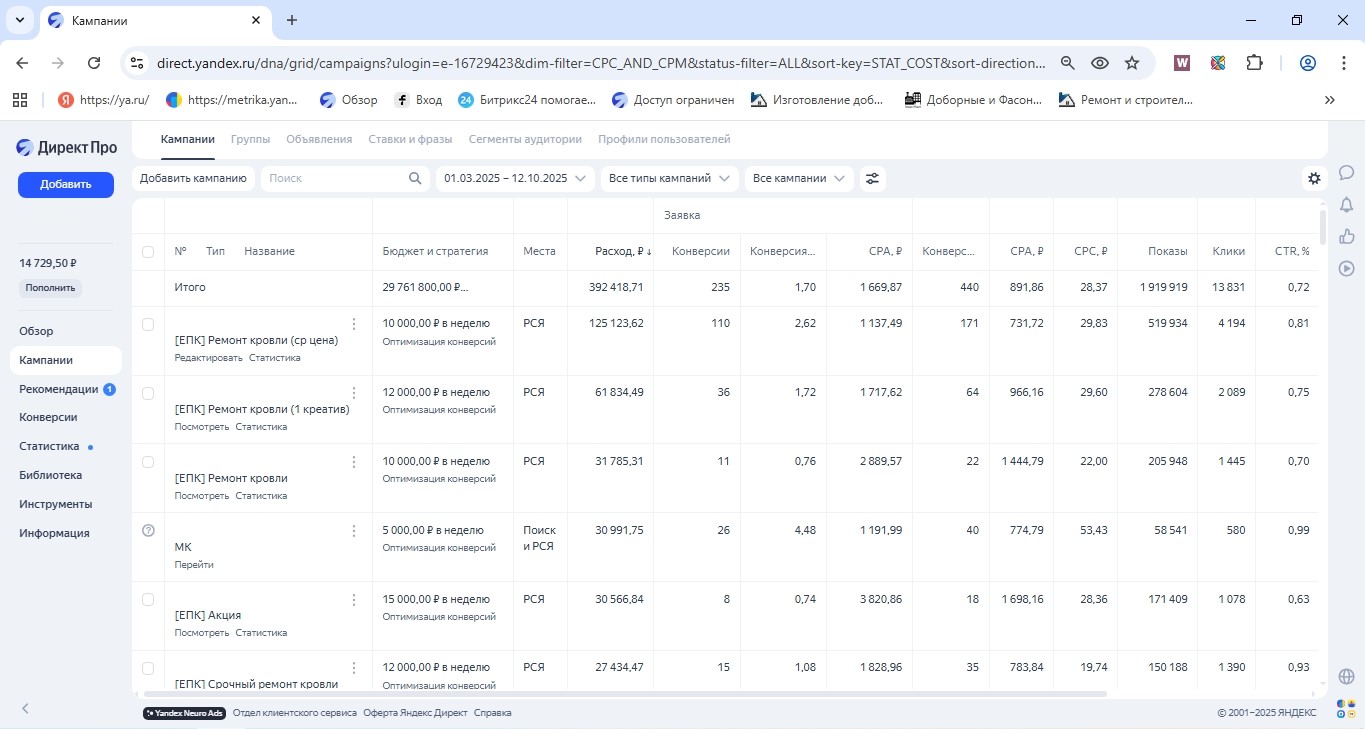Expand the Все типы кампаний dropdown
This screenshot has width=1365, height=729.
click(x=669, y=179)
